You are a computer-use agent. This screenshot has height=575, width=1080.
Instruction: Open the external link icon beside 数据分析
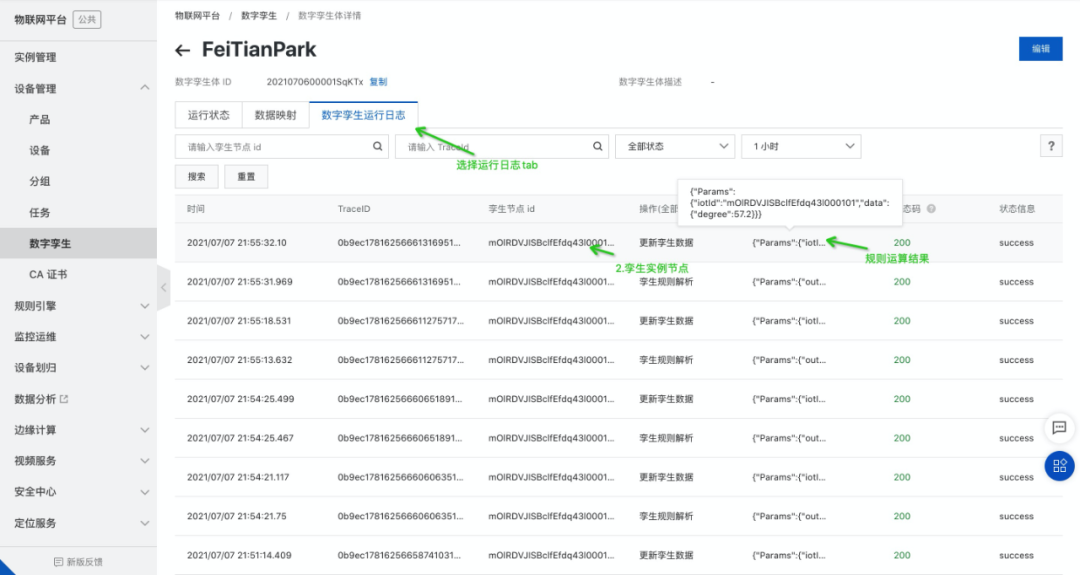[x=64, y=399]
